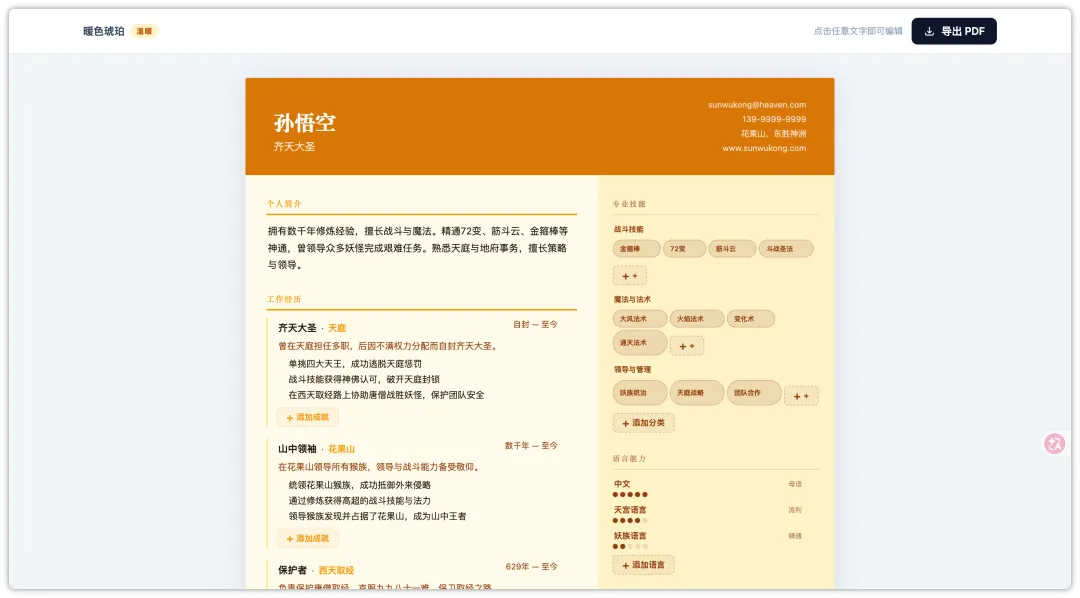1080x598 pixels.
Task: Click the 导出 PDF export button
Action: [x=953, y=31]
